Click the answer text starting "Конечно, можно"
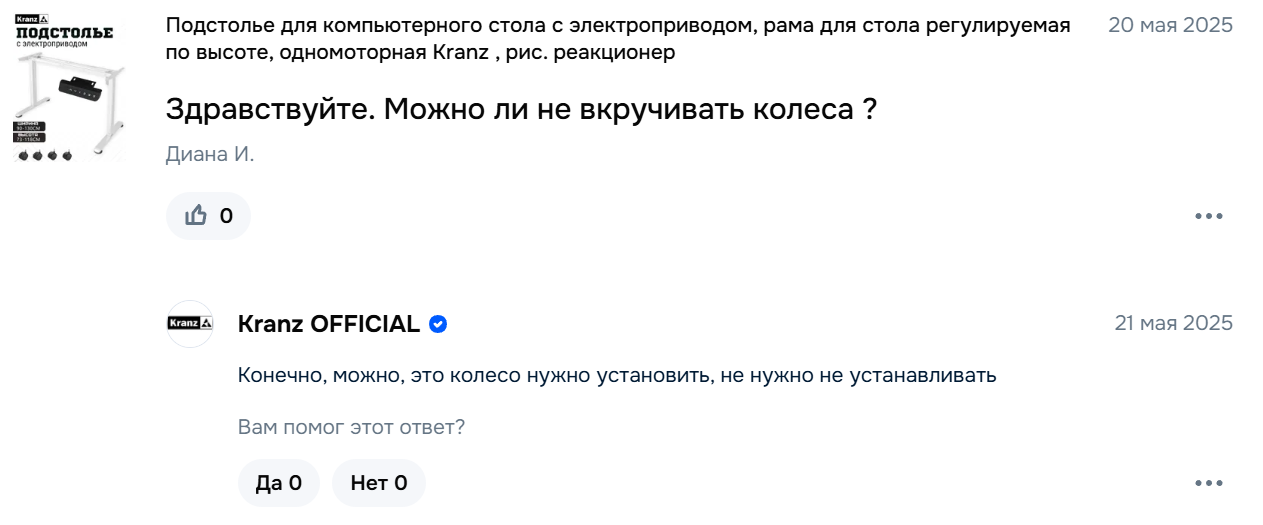This screenshot has height=525, width=1263. click(x=617, y=376)
